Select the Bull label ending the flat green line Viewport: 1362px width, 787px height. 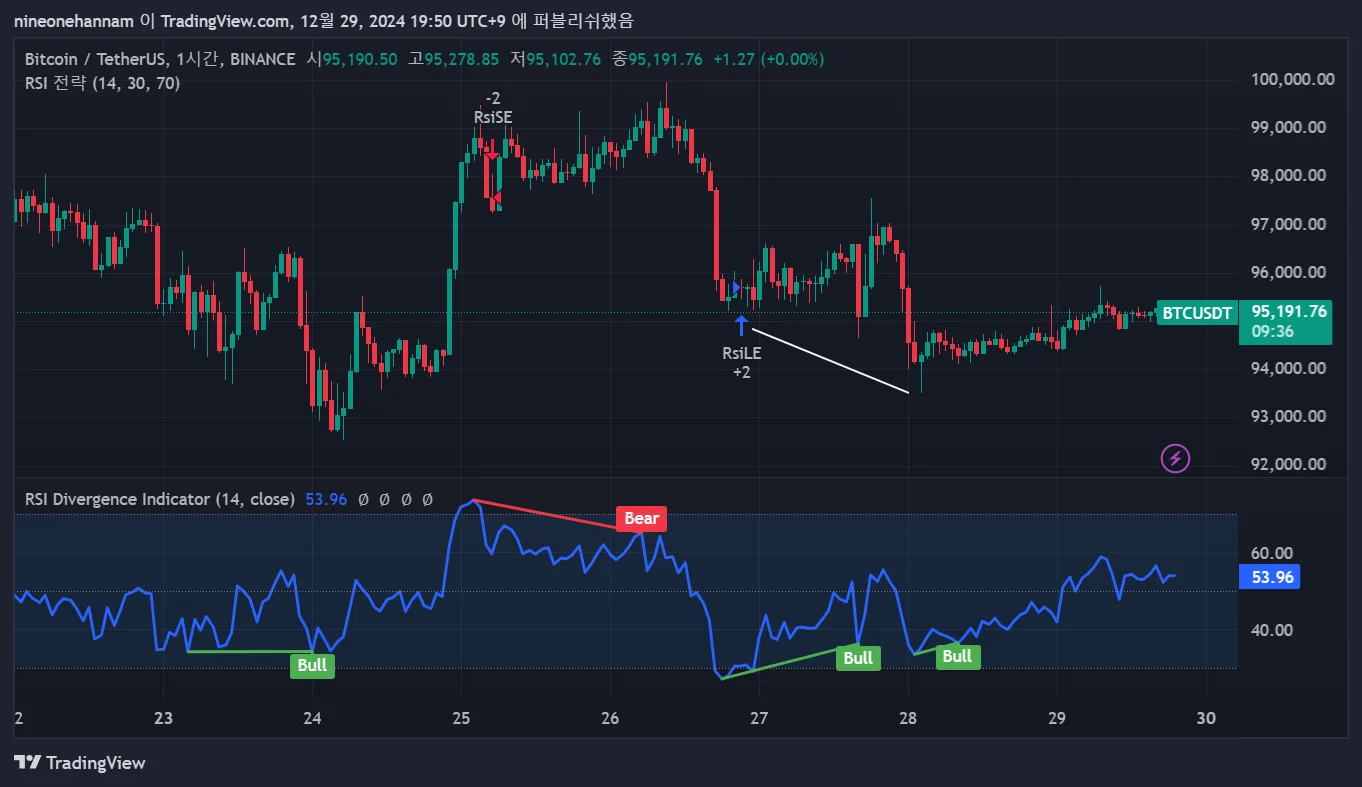[312, 665]
